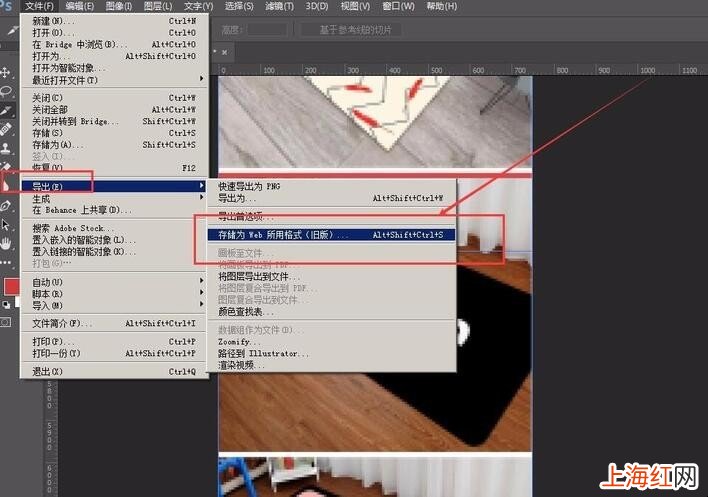Choose 搜索 Adobe Stock entry
Viewport: 708px width, 497px height.
coord(114,228)
